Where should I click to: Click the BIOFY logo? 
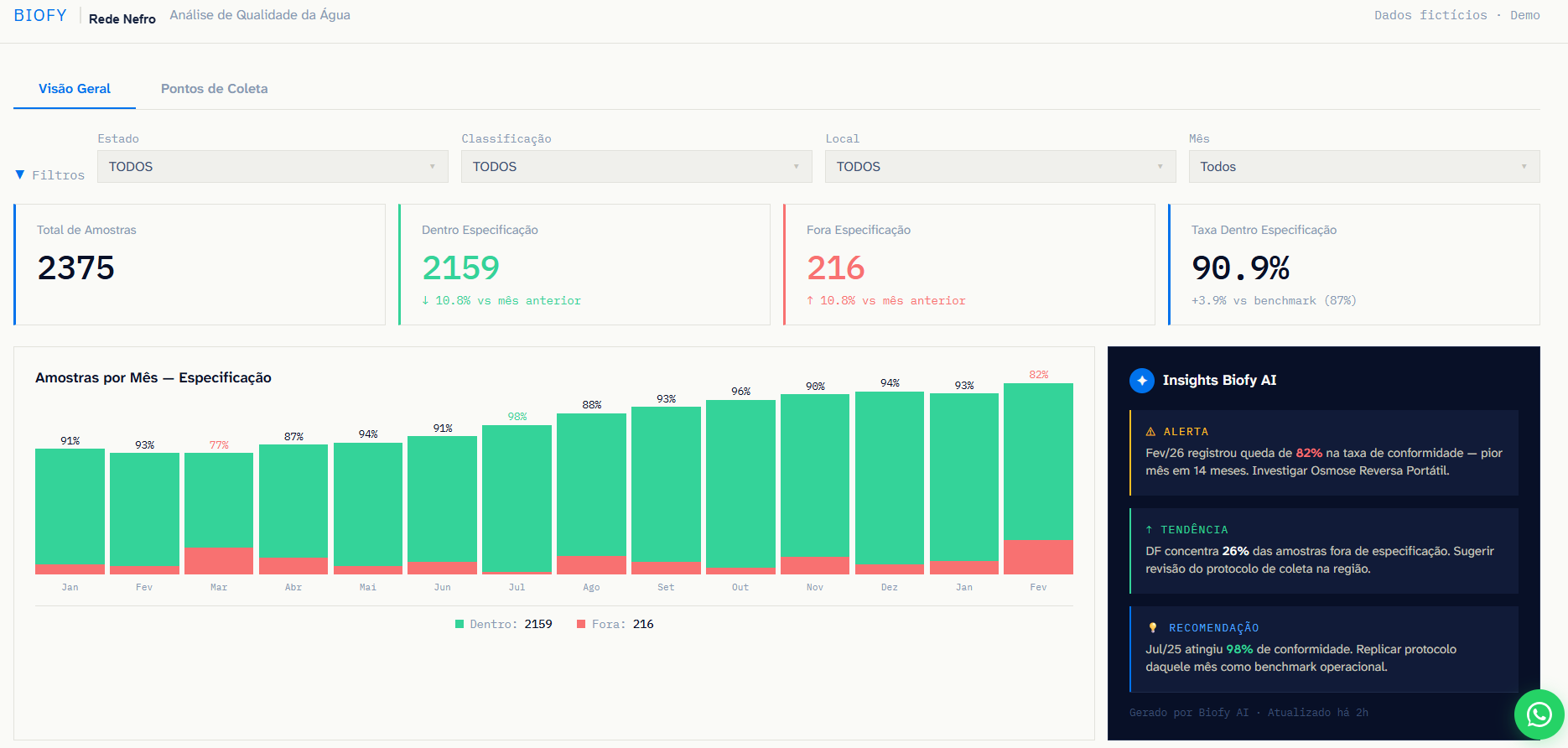point(40,16)
